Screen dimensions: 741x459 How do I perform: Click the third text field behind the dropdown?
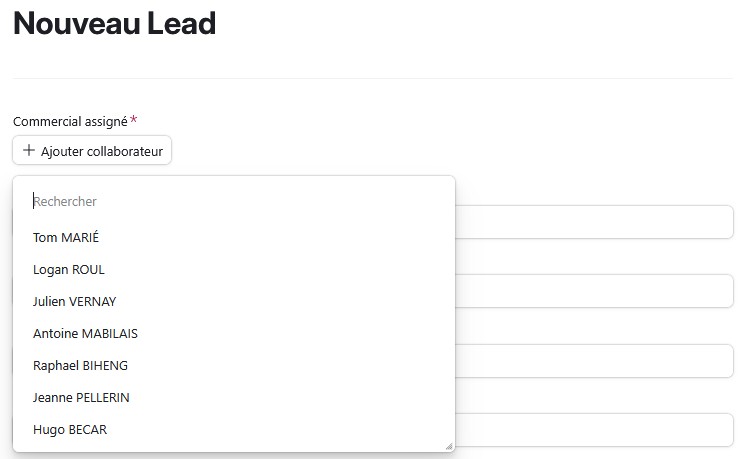(x=594, y=361)
